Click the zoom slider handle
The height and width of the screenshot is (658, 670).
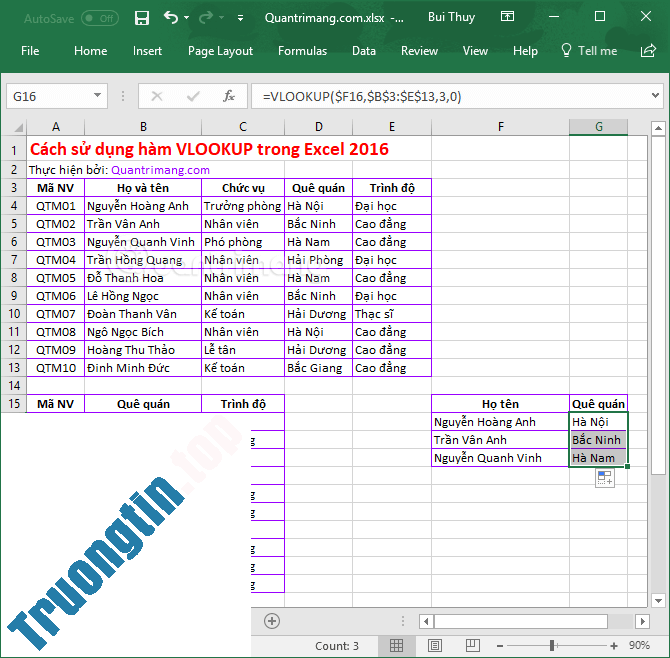coord(552,645)
